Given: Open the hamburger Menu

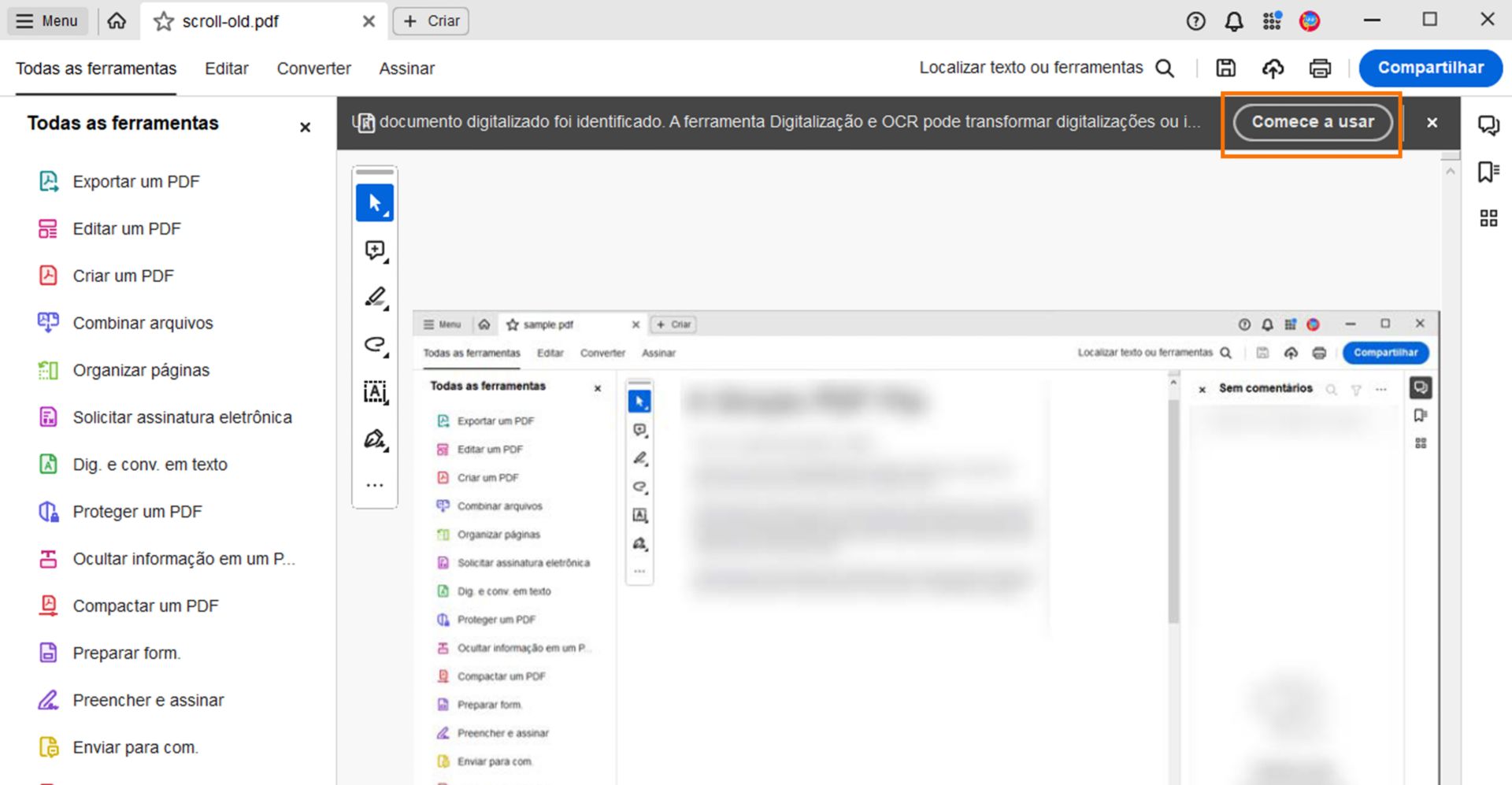Looking at the screenshot, I should click(46, 20).
